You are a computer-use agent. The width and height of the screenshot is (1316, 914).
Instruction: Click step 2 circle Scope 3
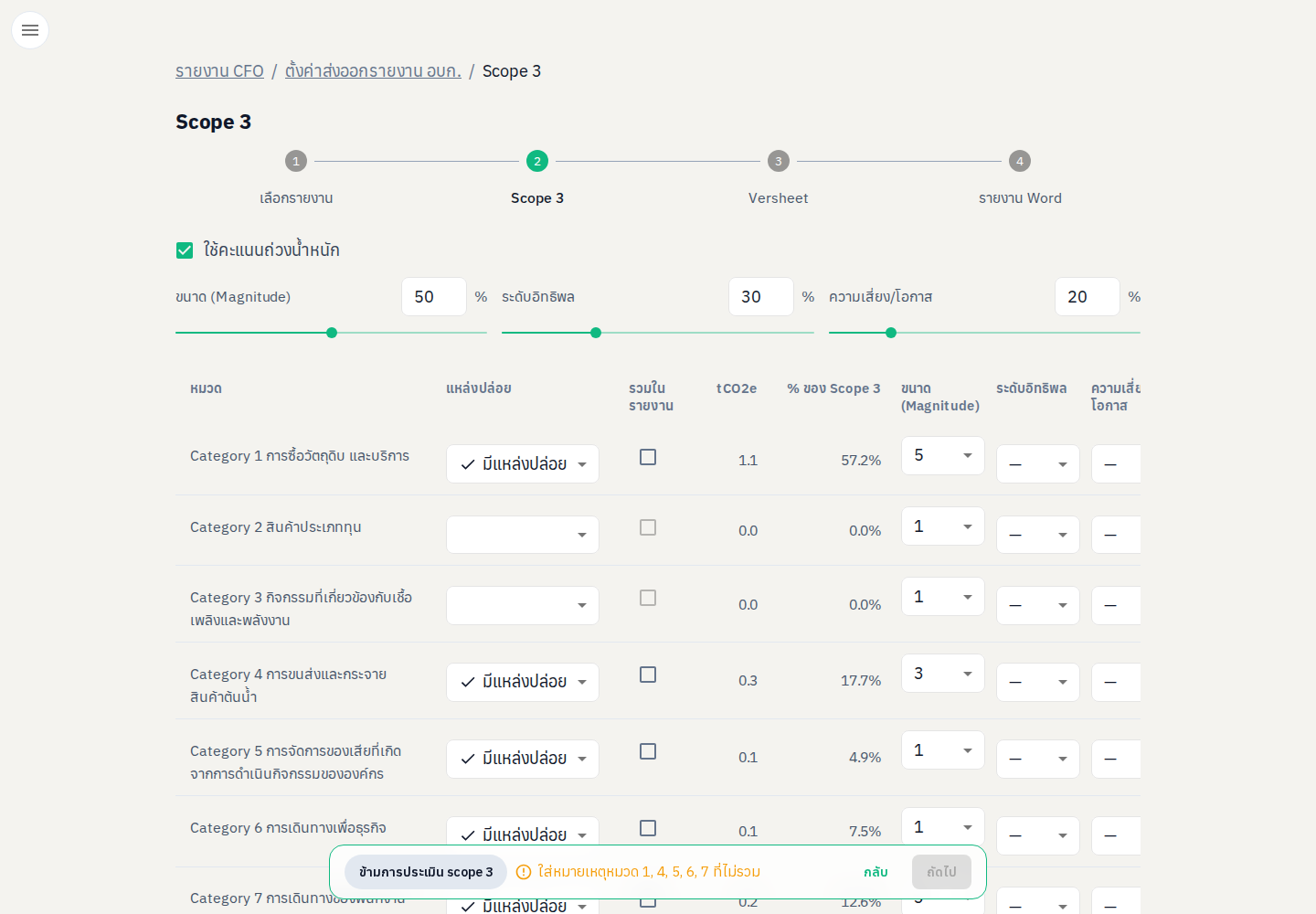(x=537, y=161)
